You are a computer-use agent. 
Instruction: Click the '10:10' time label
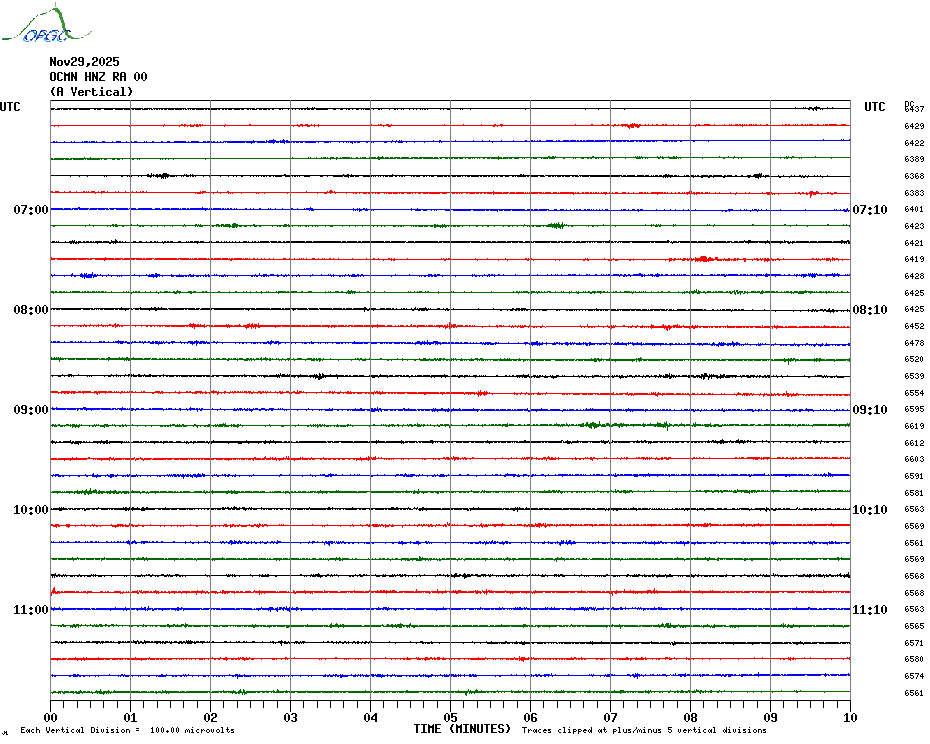[870, 510]
